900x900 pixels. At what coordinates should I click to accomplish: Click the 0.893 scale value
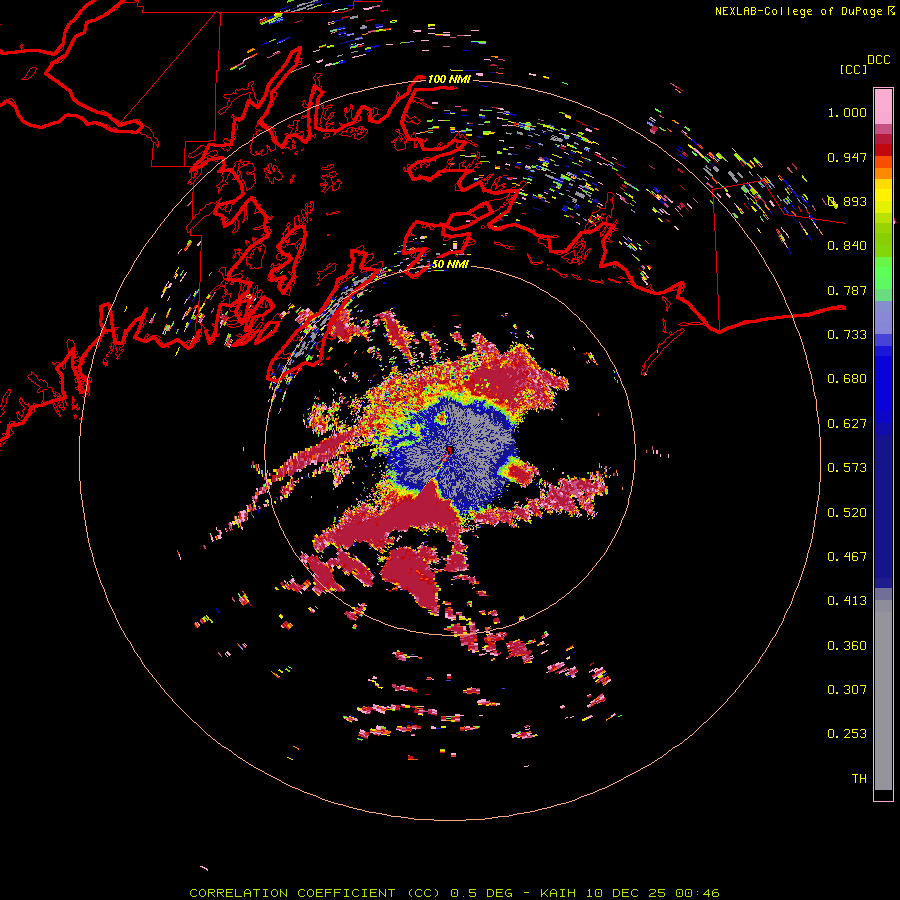pyautogui.click(x=847, y=201)
